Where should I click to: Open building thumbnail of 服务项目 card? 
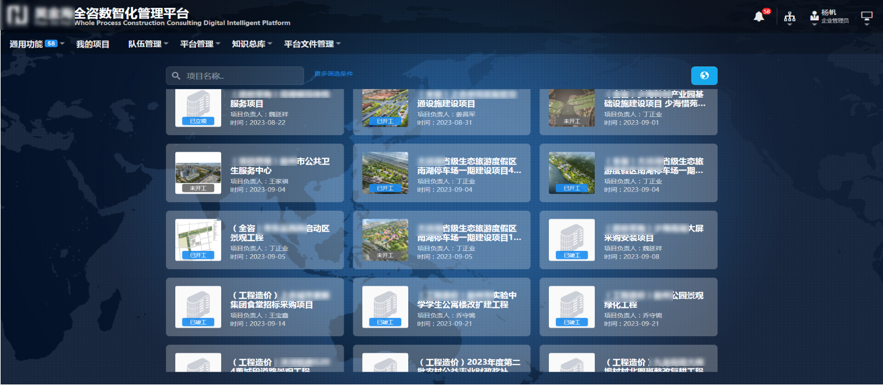(198, 108)
